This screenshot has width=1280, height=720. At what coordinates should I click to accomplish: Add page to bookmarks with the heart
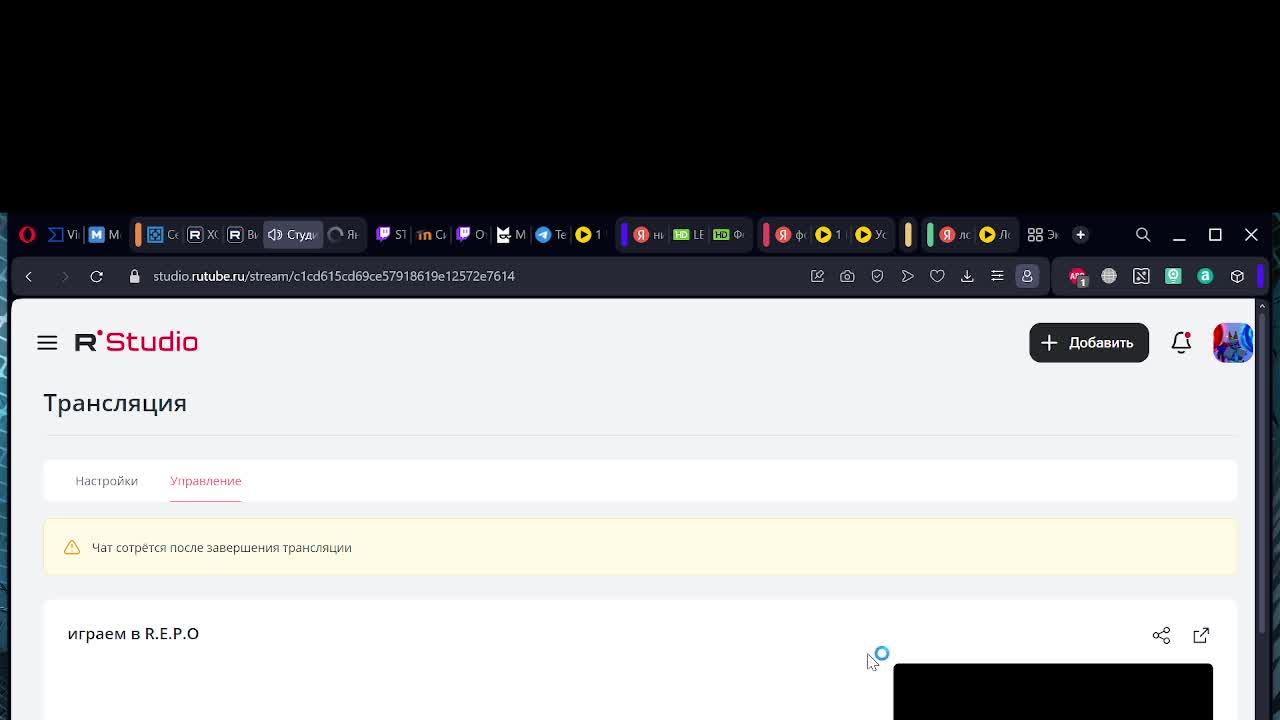point(937,276)
